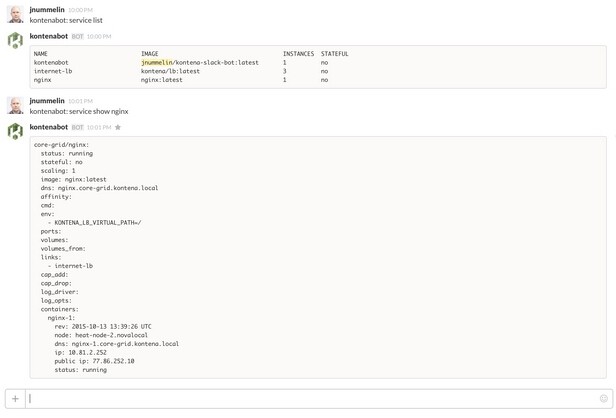Open jnummelin's profile from the 10:01 PM message name
Screen dimensions: 616x418
tap(47, 101)
